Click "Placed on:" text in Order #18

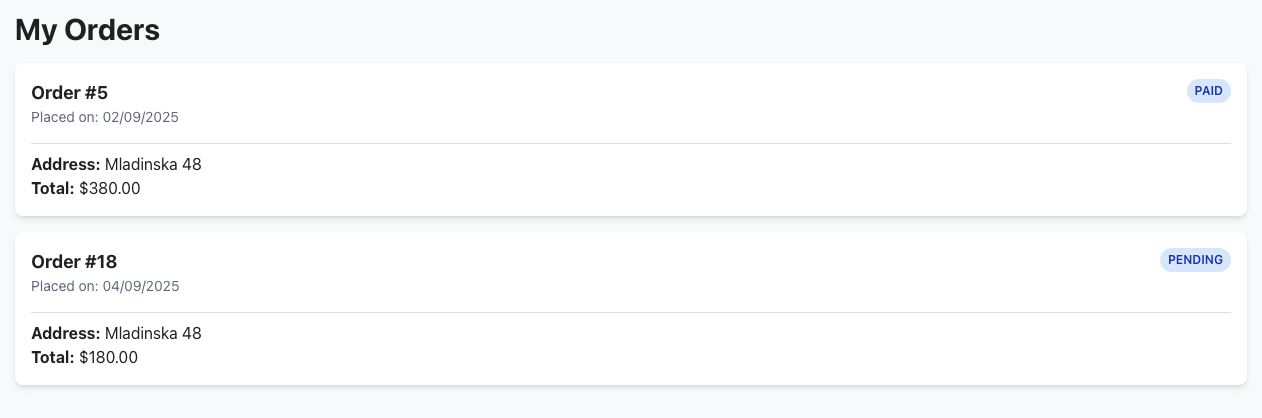(x=65, y=286)
